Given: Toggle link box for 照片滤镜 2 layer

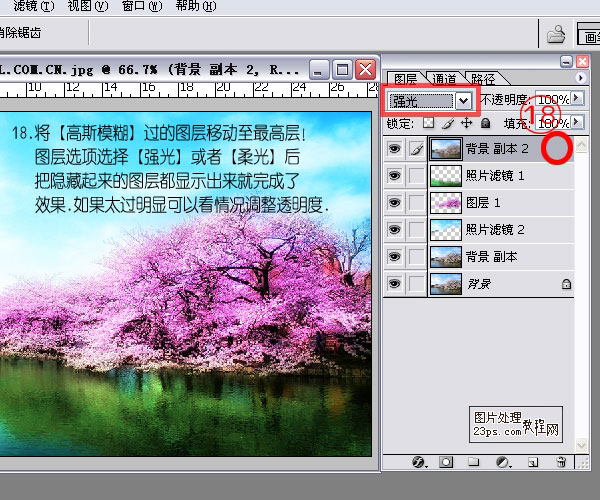Looking at the screenshot, I should point(417,230).
